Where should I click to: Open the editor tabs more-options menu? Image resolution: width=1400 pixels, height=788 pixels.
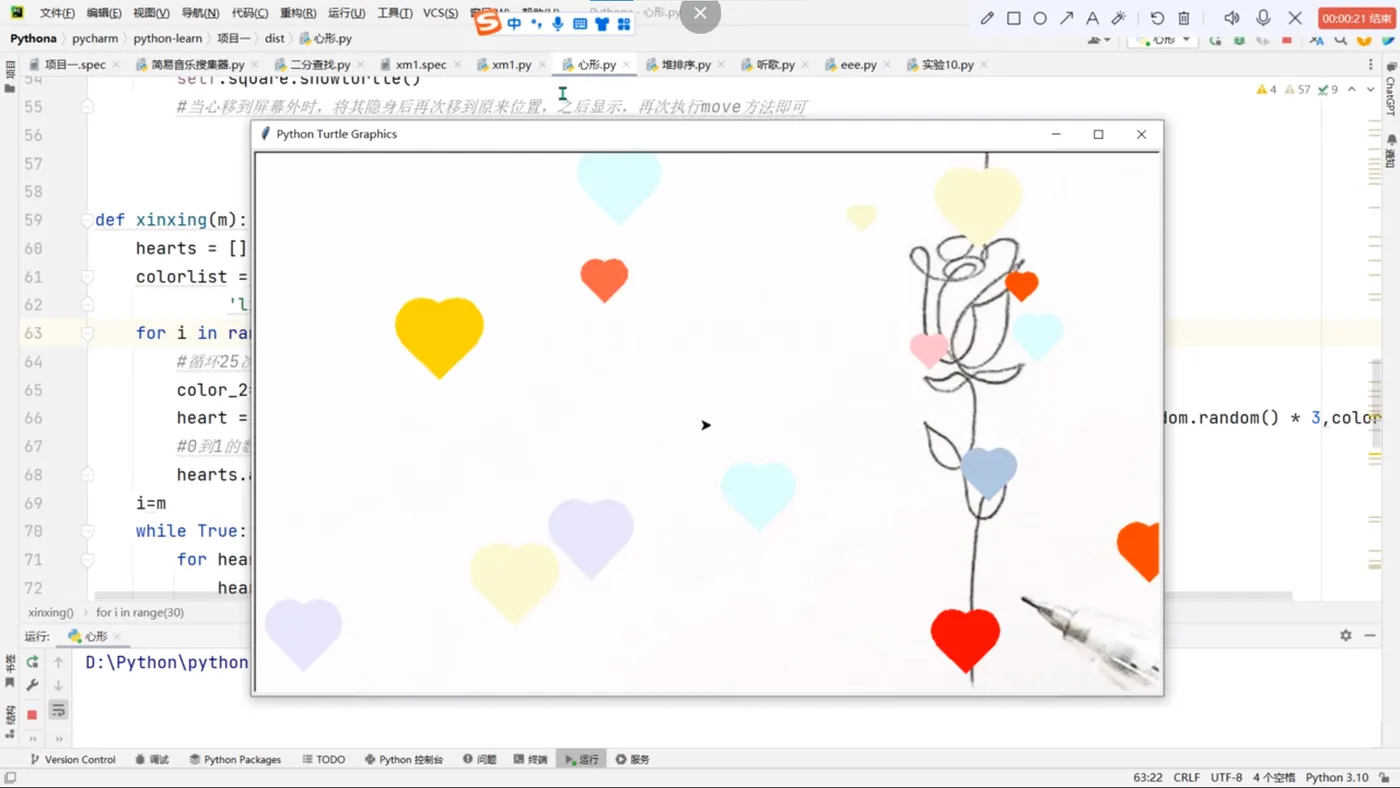click(1371, 64)
